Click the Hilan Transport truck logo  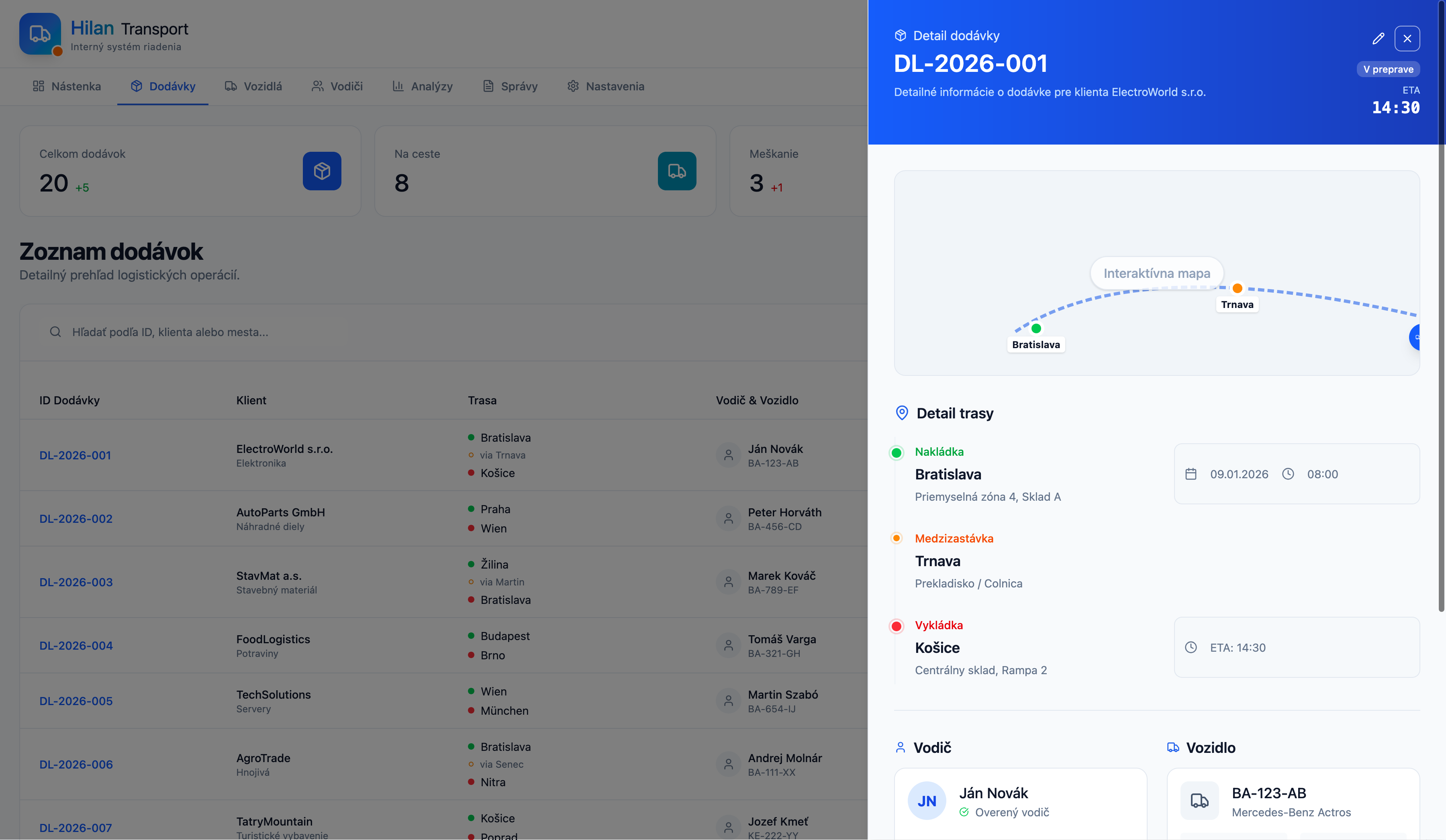click(40, 34)
